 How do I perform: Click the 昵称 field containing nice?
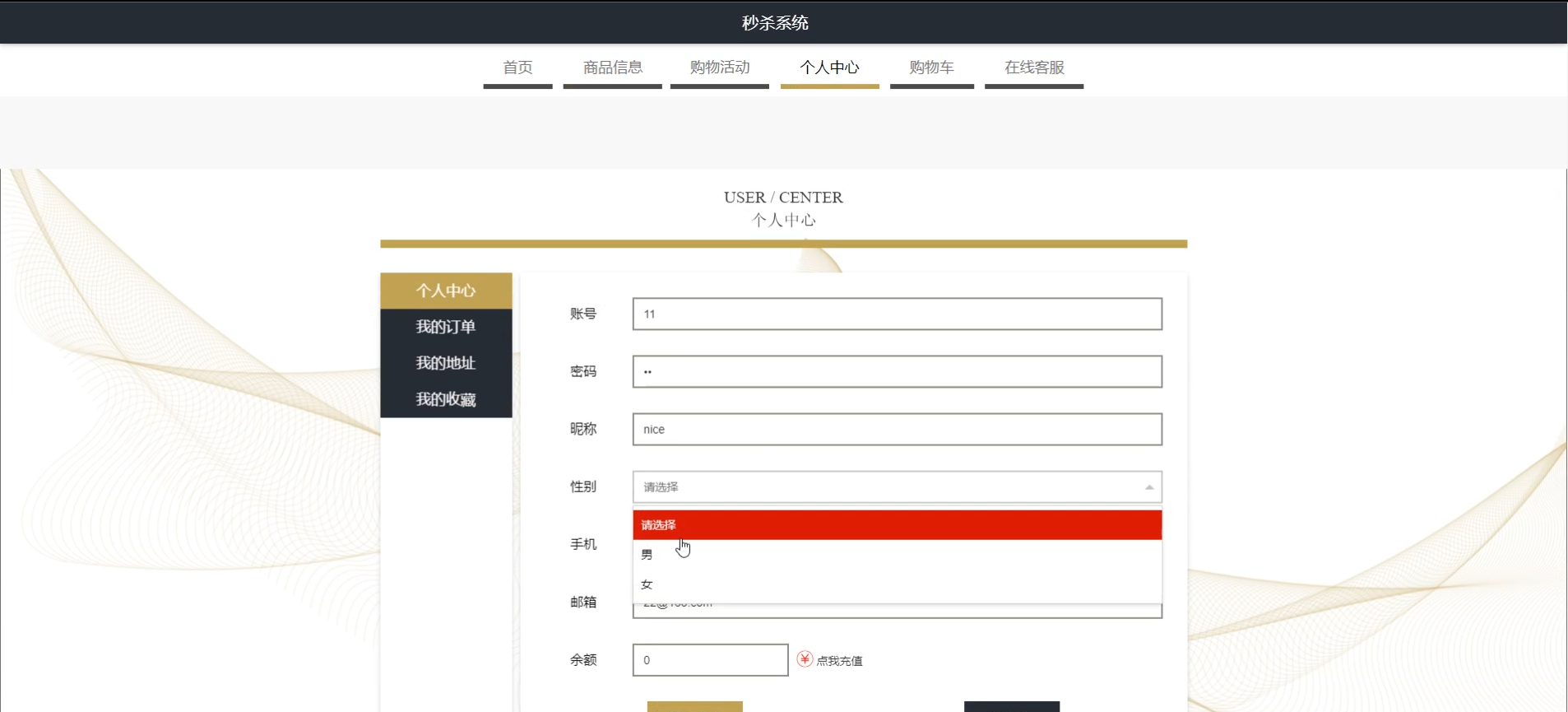[x=897, y=429]
